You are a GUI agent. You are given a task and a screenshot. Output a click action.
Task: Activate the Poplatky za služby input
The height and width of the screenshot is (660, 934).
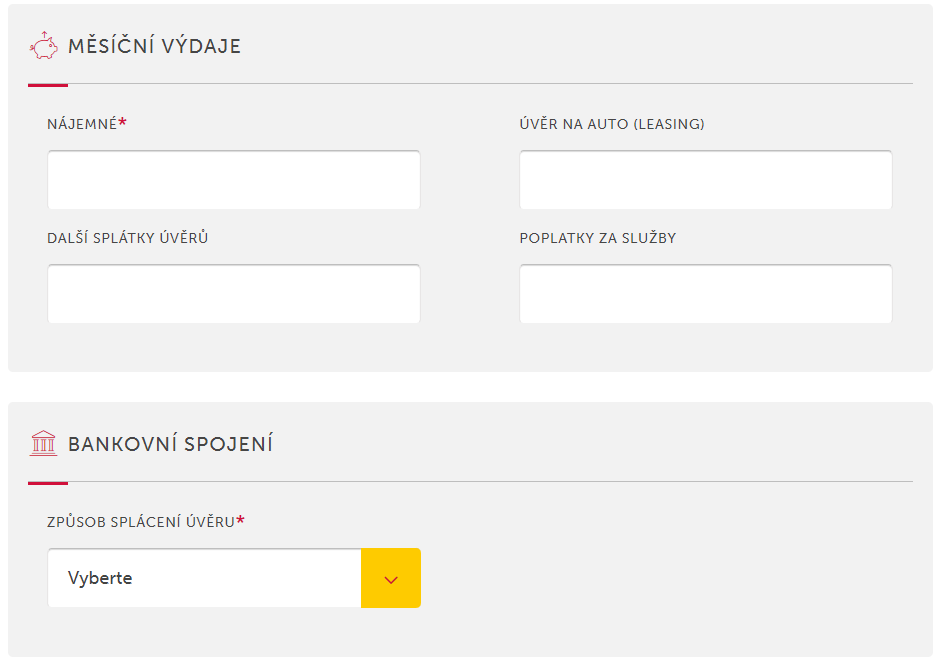tap(705, 295)
